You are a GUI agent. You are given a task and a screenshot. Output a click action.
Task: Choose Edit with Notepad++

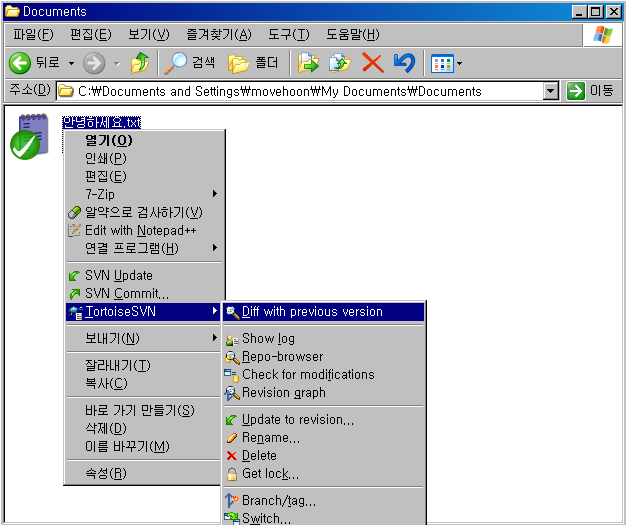(144, 230)
